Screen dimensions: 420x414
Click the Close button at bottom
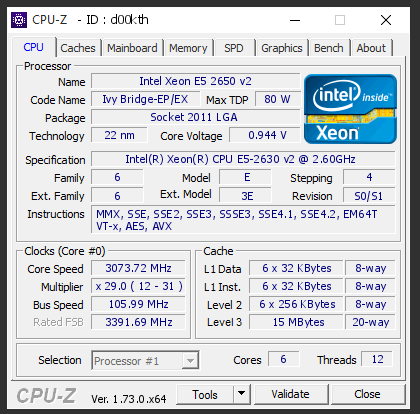point(367,394)
